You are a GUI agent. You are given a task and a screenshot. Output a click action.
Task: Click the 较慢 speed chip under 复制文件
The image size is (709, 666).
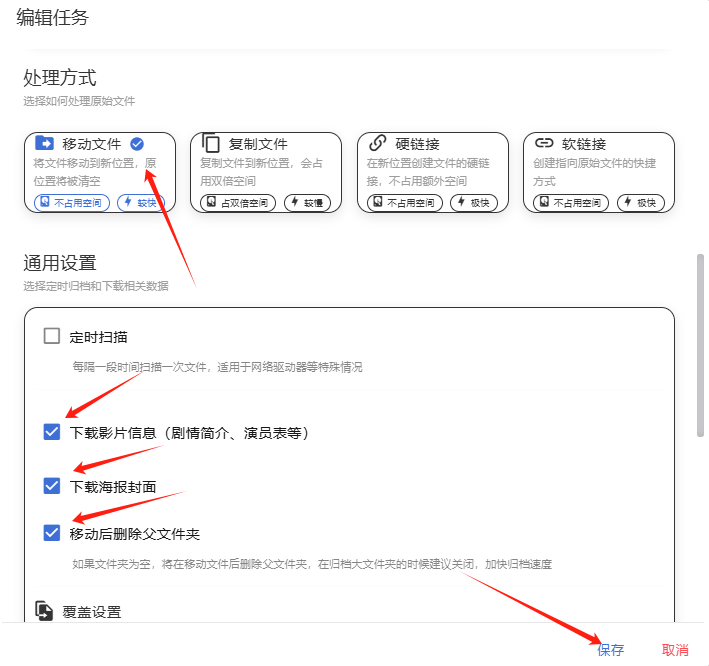307,203
